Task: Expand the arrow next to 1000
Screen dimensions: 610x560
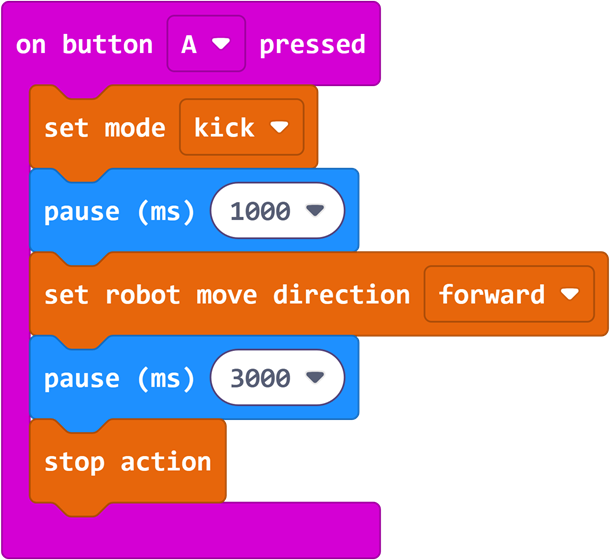Action: click(x=315, y=212)
